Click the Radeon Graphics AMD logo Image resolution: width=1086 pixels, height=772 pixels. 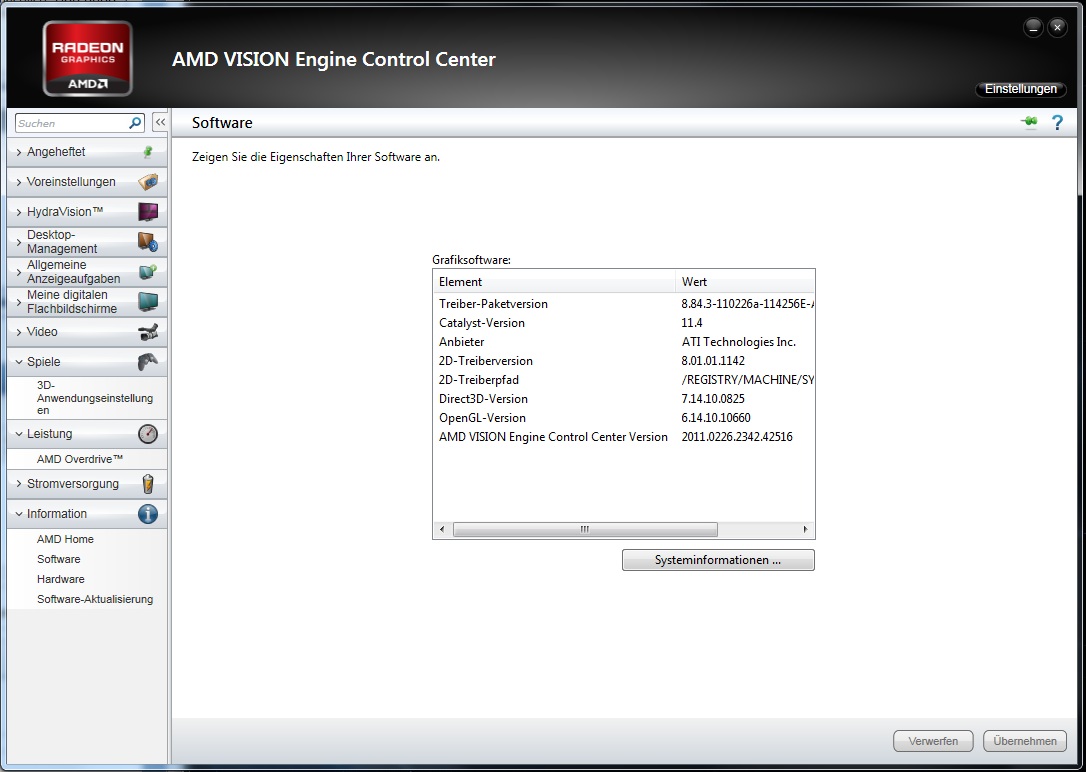(87, 58)
